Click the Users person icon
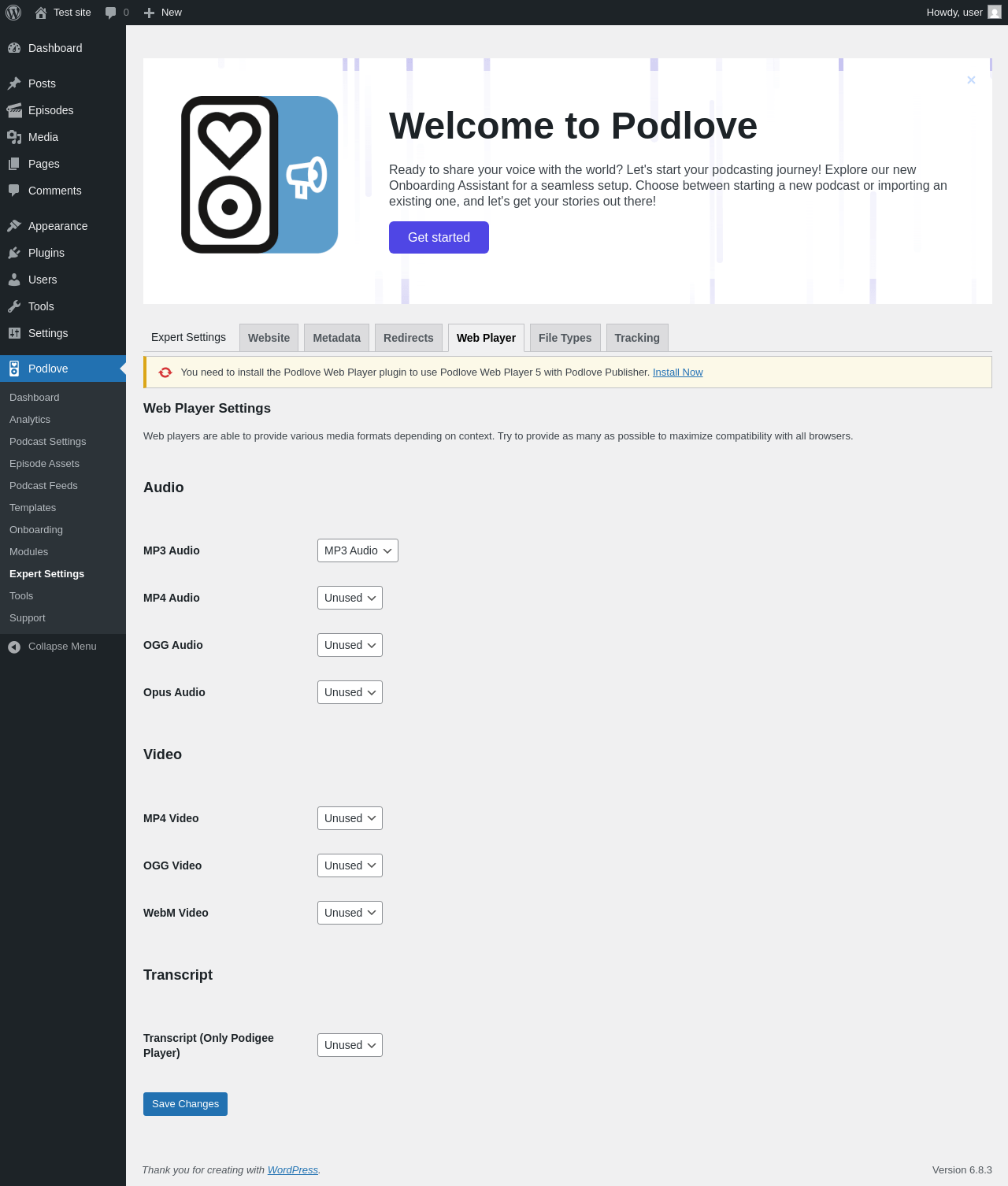The width and height of the screenshot is (1008, 1186). 14,280
